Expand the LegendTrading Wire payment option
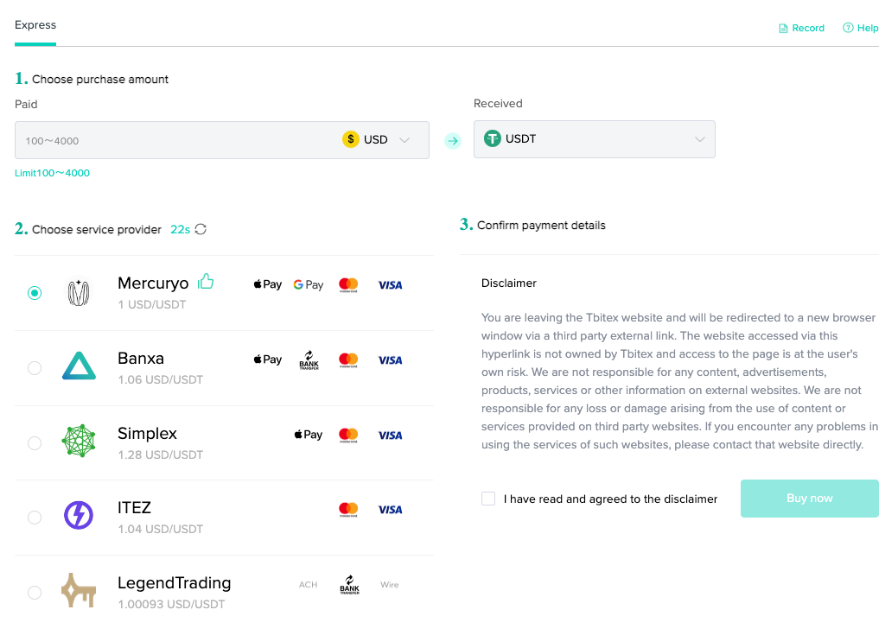The image size is (893, 629). click(x=389, y=585)
